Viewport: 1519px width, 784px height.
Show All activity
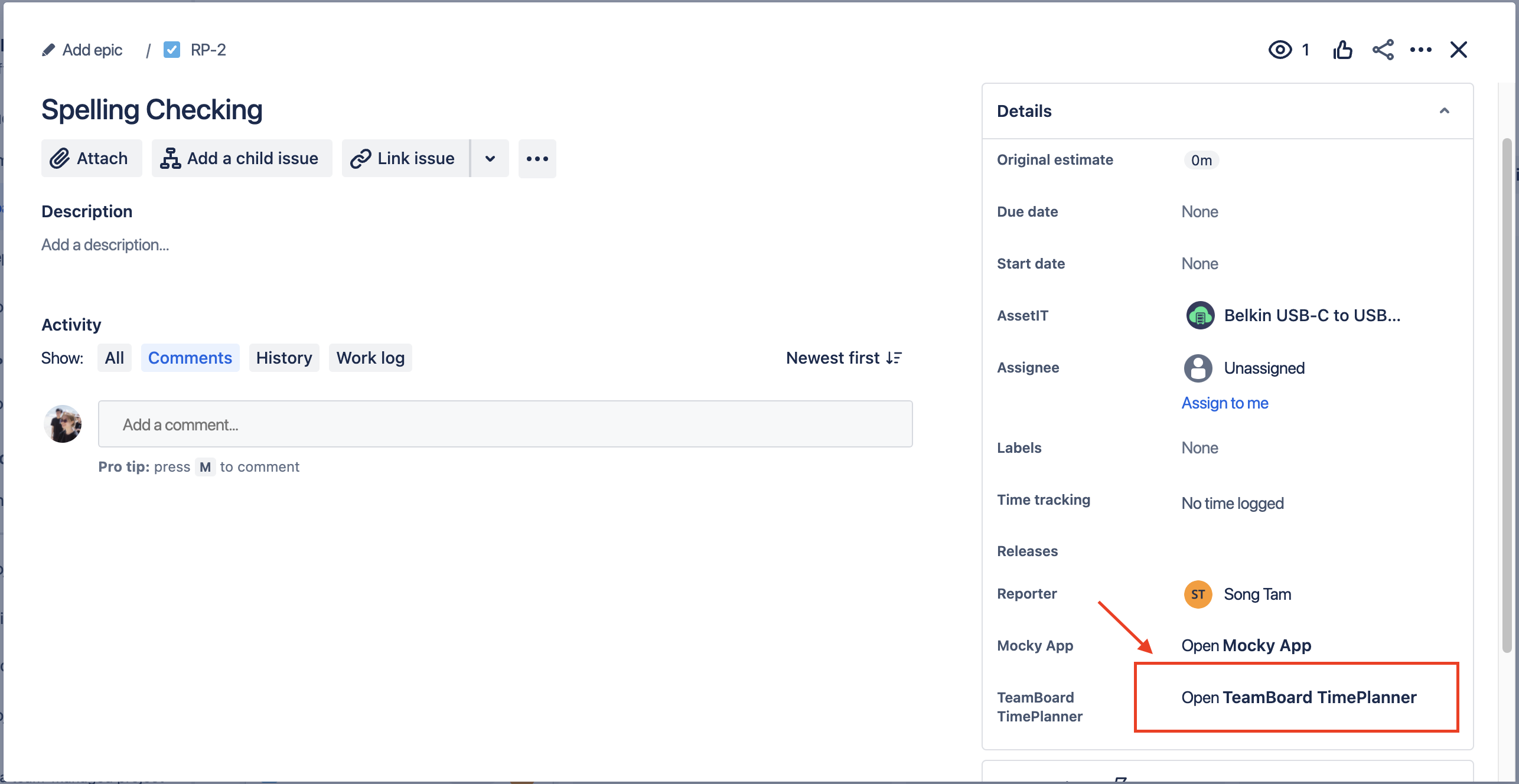coord(115,358)
